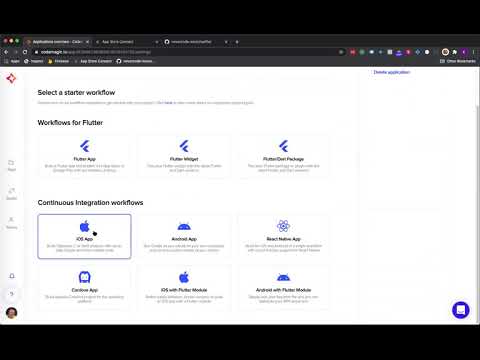Choose the Flutter/Dart Package workflow

coord(283,156)
